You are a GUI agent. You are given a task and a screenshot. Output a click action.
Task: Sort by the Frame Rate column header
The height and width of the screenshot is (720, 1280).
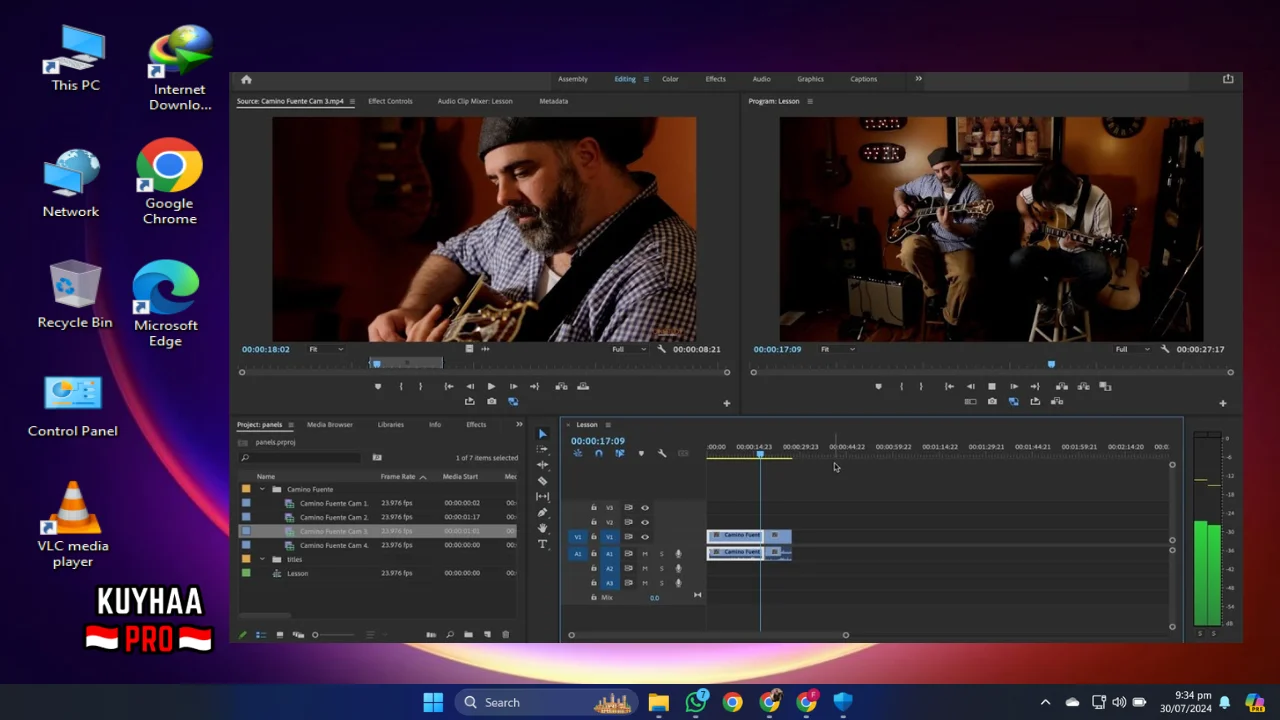pos(398,477)
